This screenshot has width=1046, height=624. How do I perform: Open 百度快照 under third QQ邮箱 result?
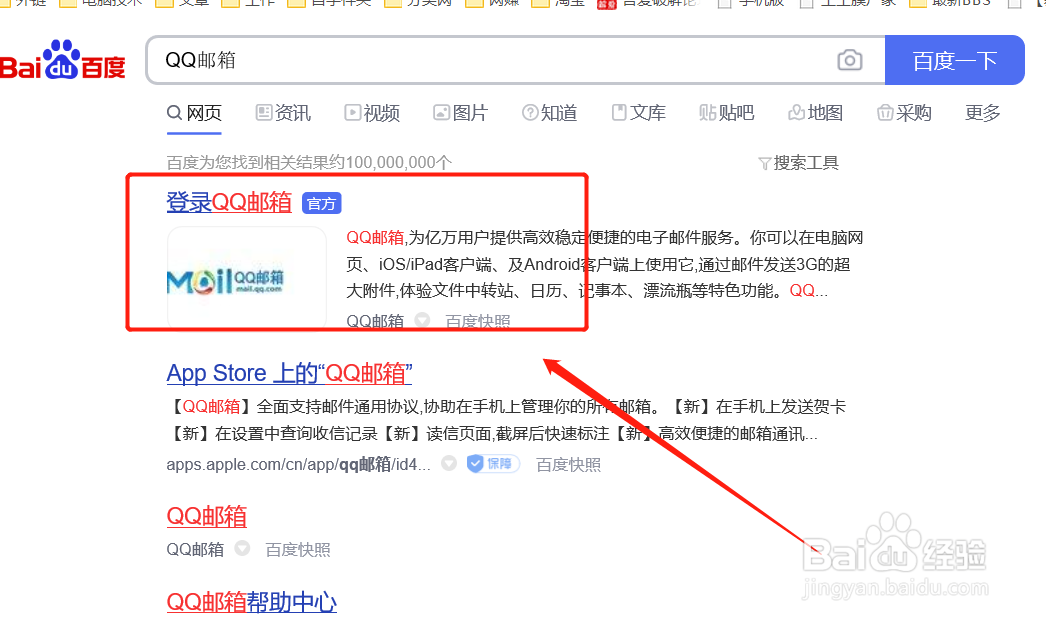(x=298, y=549)
